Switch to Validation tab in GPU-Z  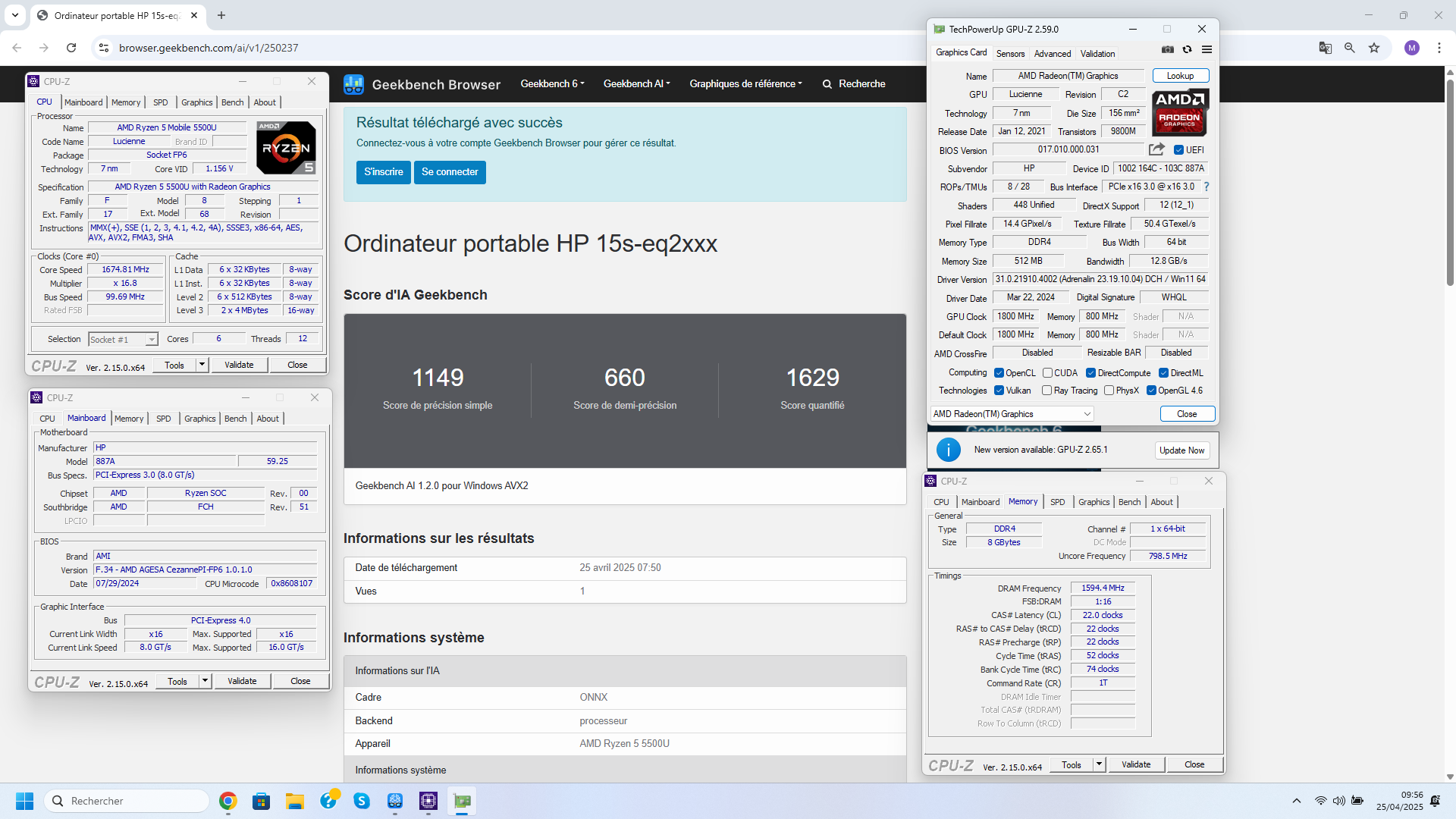pos(1097,54)
